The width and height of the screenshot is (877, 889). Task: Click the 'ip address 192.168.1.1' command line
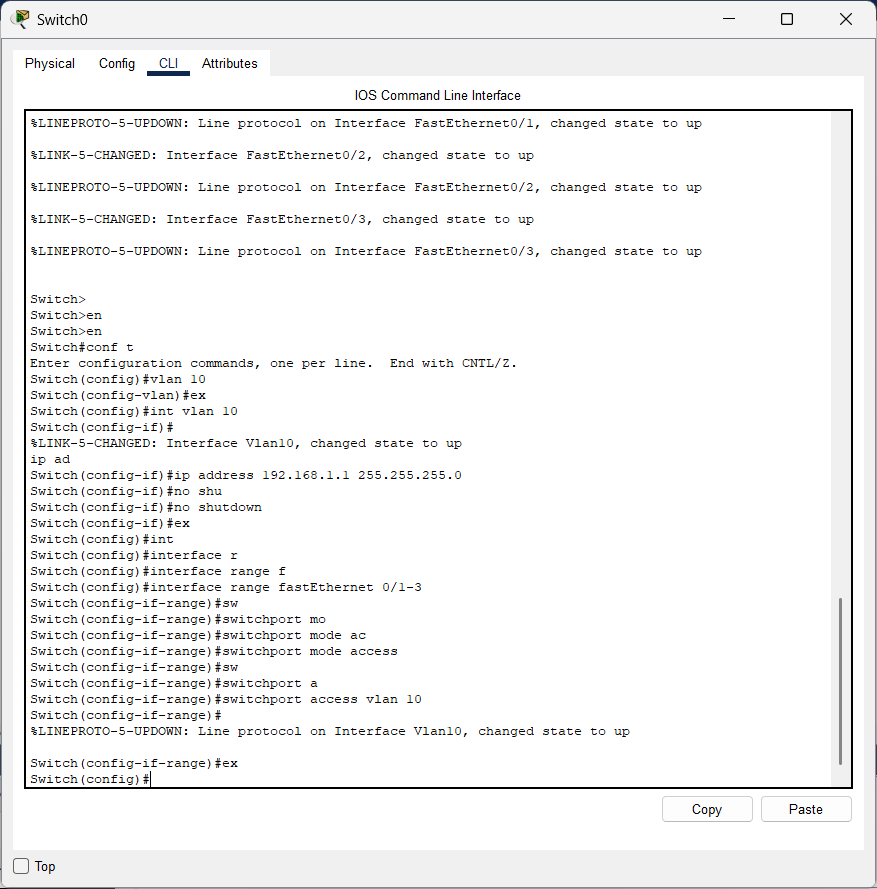(x=245, y=475)
